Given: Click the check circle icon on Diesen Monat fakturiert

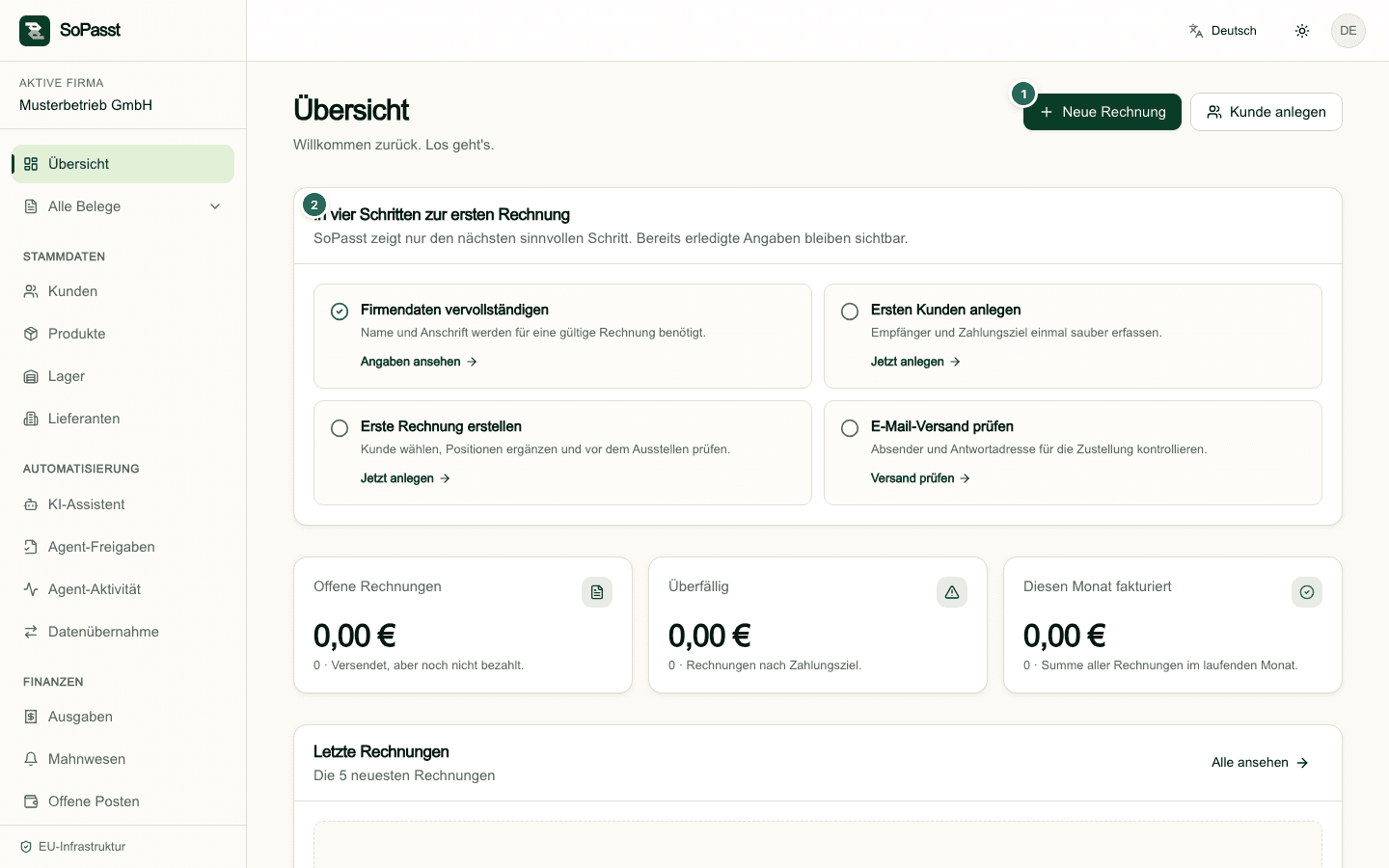Looking at the screenshot, I should point(1307,592).
